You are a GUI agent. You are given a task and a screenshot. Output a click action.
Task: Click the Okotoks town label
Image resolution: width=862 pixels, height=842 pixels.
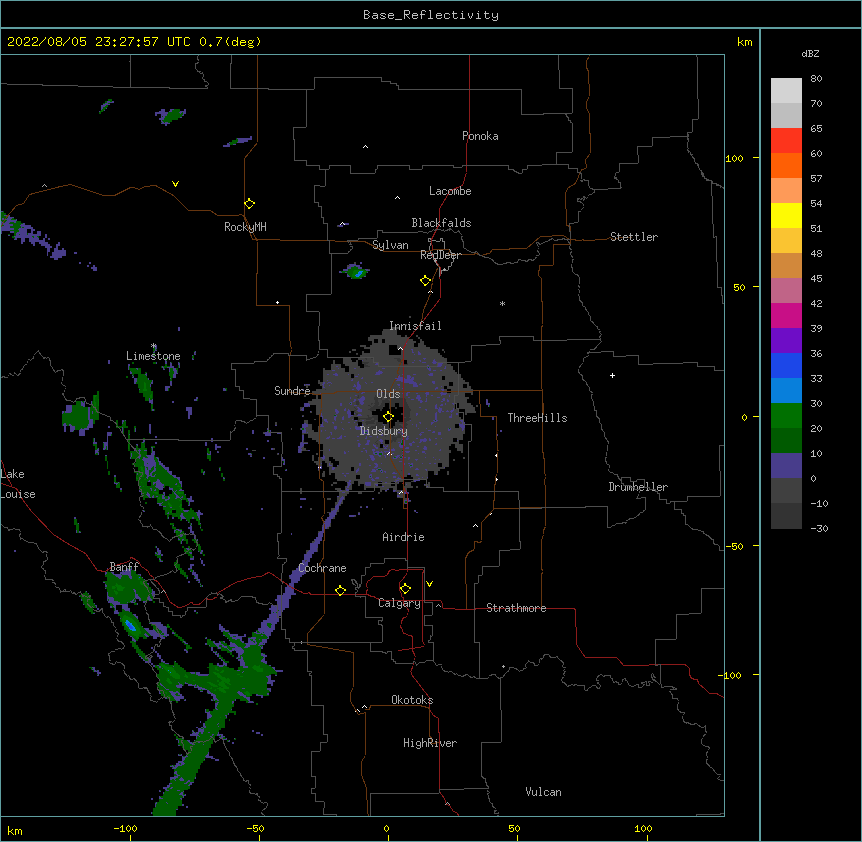click(x=412, y=700)
